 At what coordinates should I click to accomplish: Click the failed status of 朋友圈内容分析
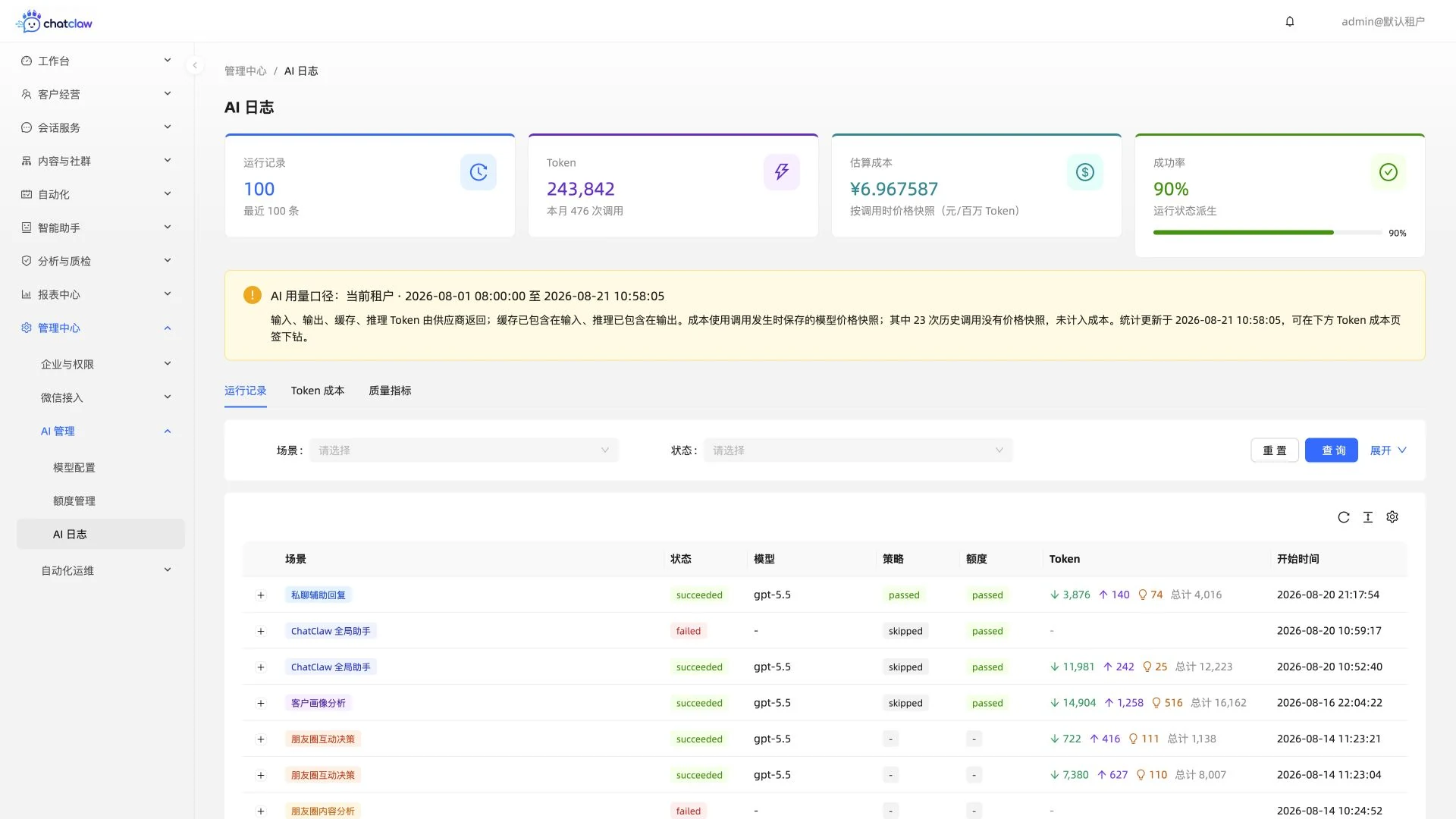click(689, 811)
